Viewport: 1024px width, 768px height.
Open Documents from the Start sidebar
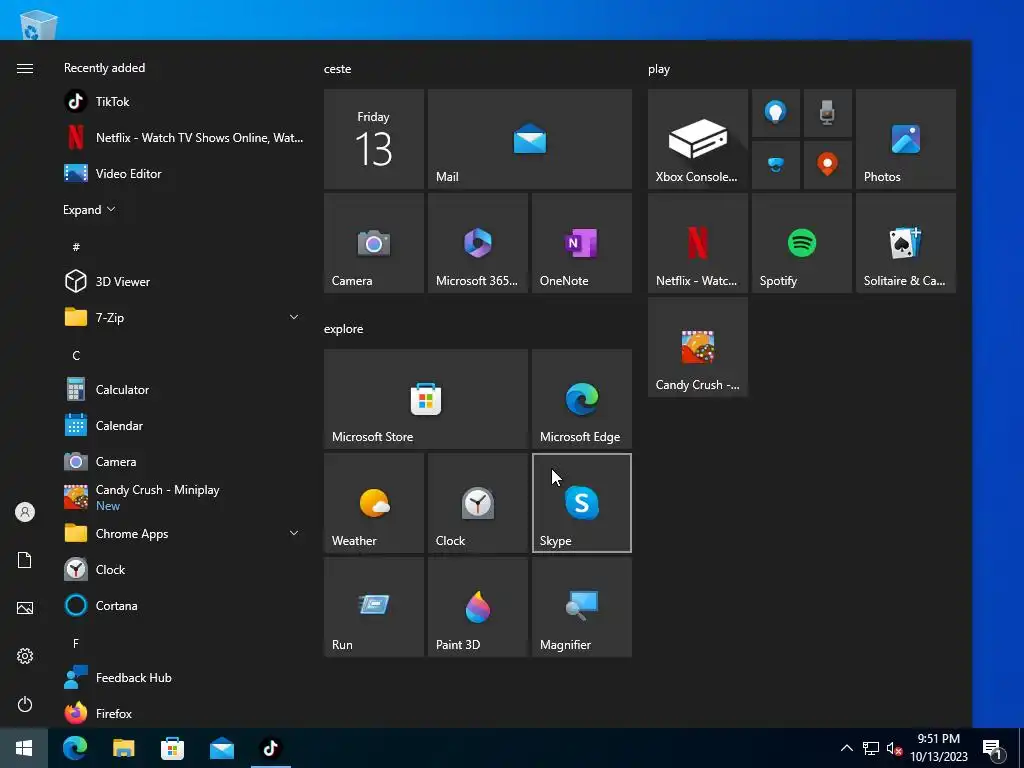coord(25,560)
